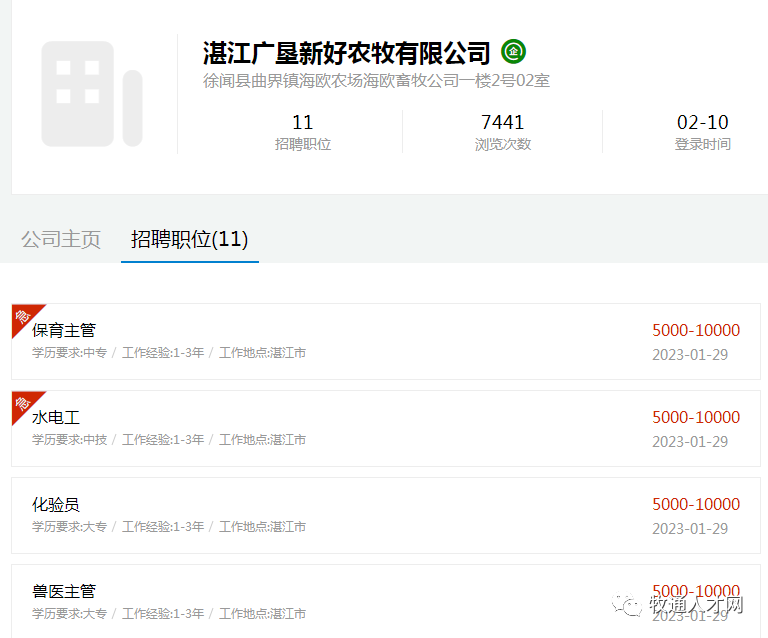768x638 pixels.
Task: Click date 2023-01-29 in 保育主管 row
Action: (690, 354)
